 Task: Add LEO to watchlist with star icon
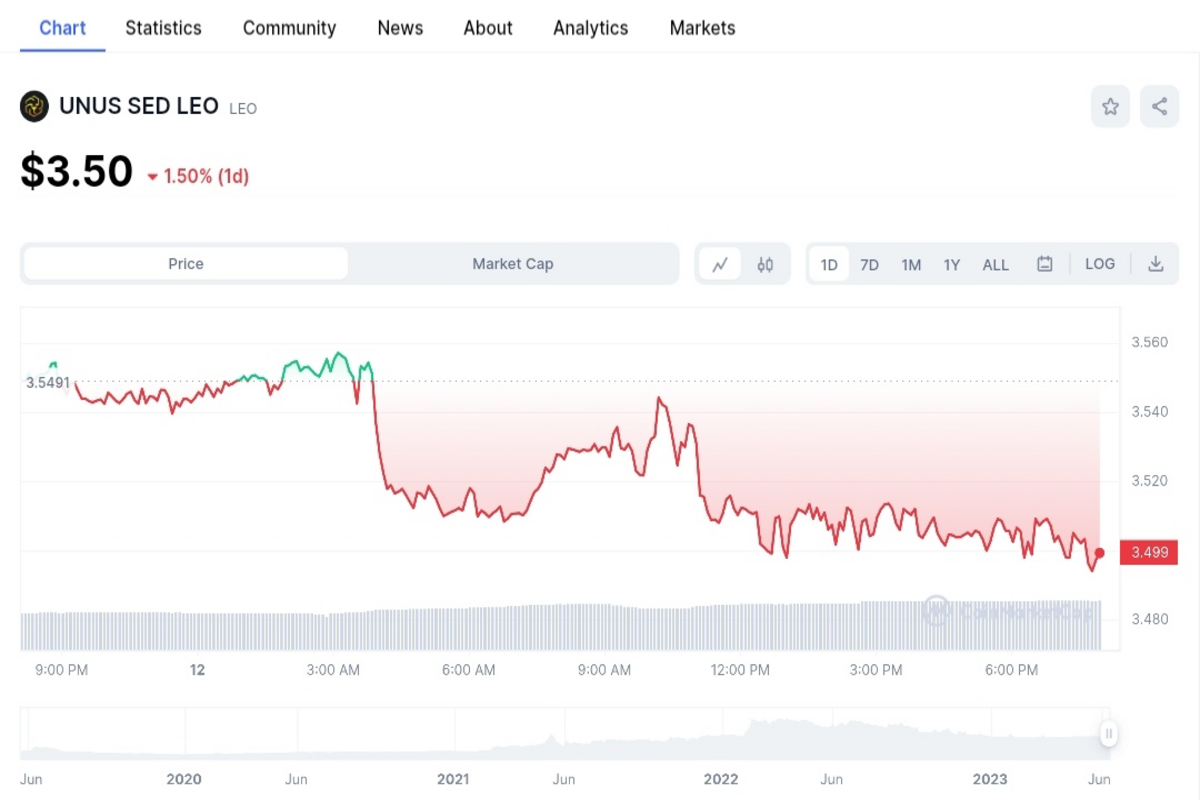point(1110,107)
